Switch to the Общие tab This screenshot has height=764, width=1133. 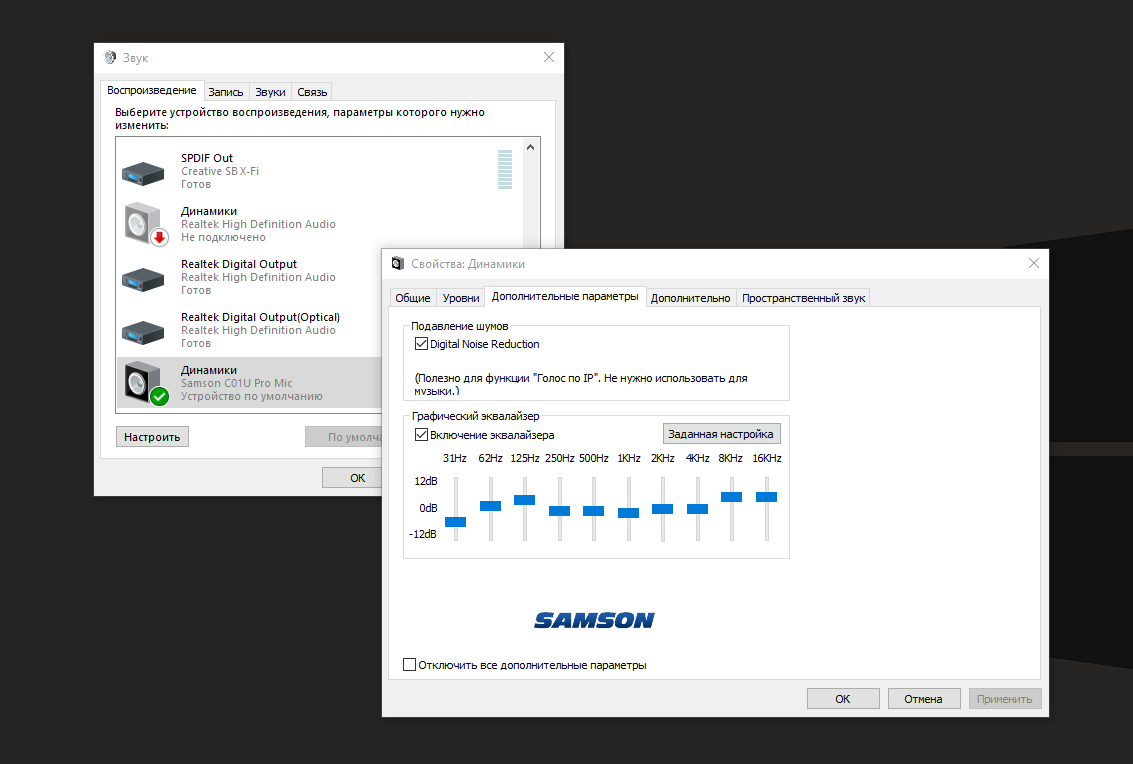(x=413, y=298)
